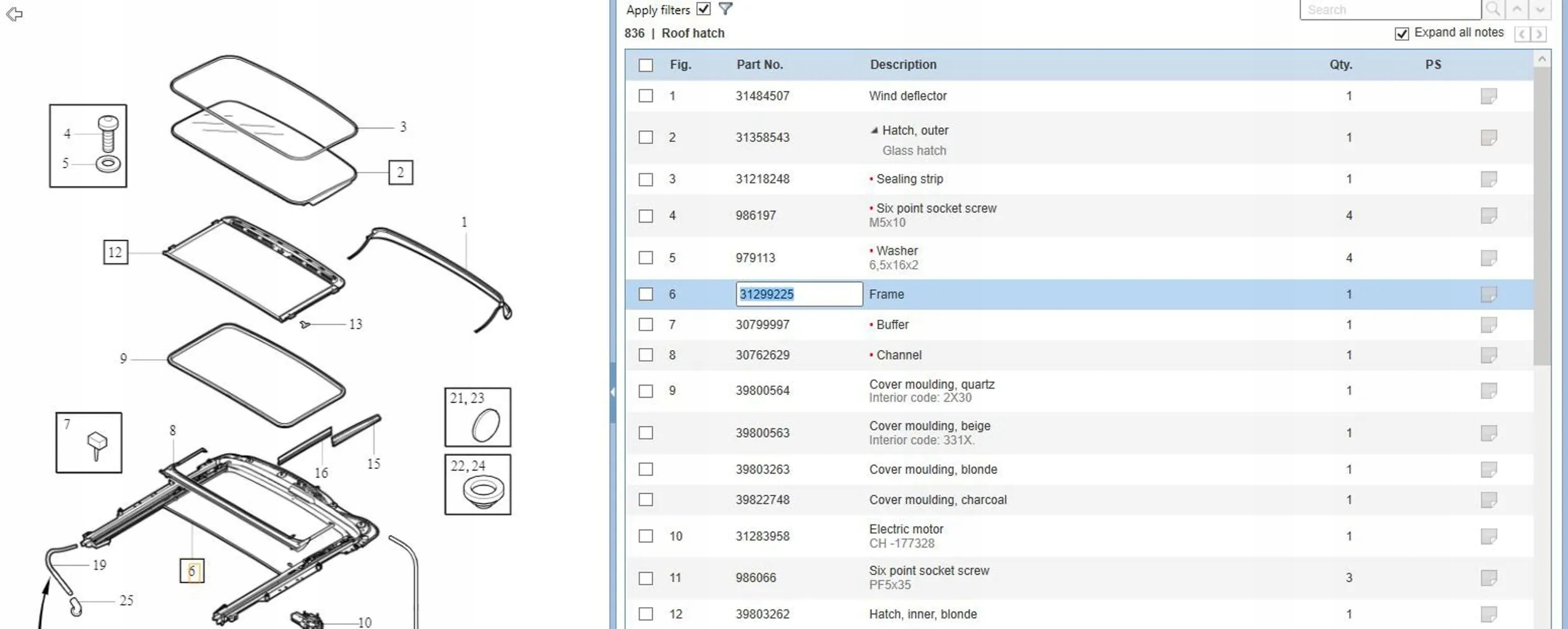Open note icon for Cover moulding, quartz
The height and width of the screenshot is (629, 1568).
pyautogui.click(x=1489, y=391)
